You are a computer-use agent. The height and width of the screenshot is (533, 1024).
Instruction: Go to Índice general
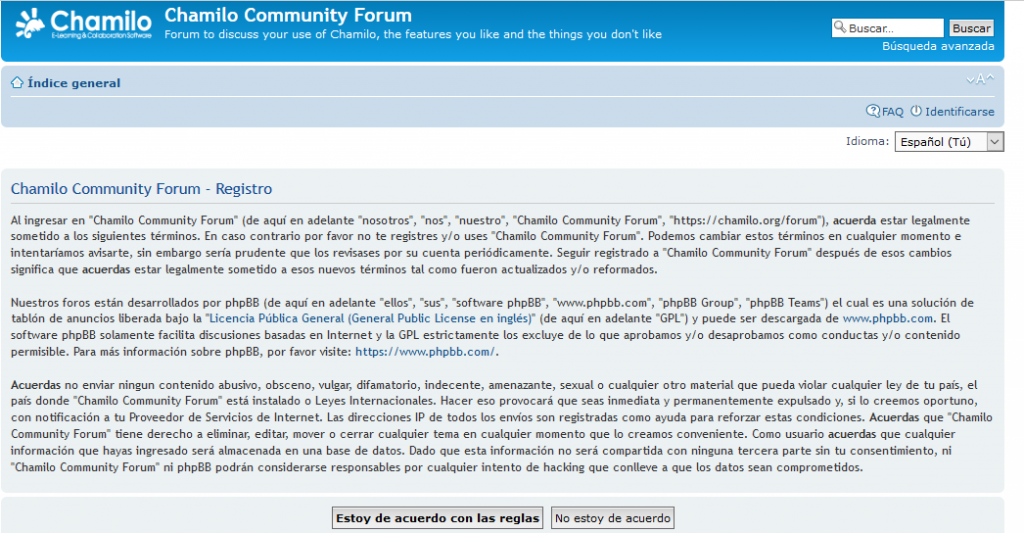(74, 83)
